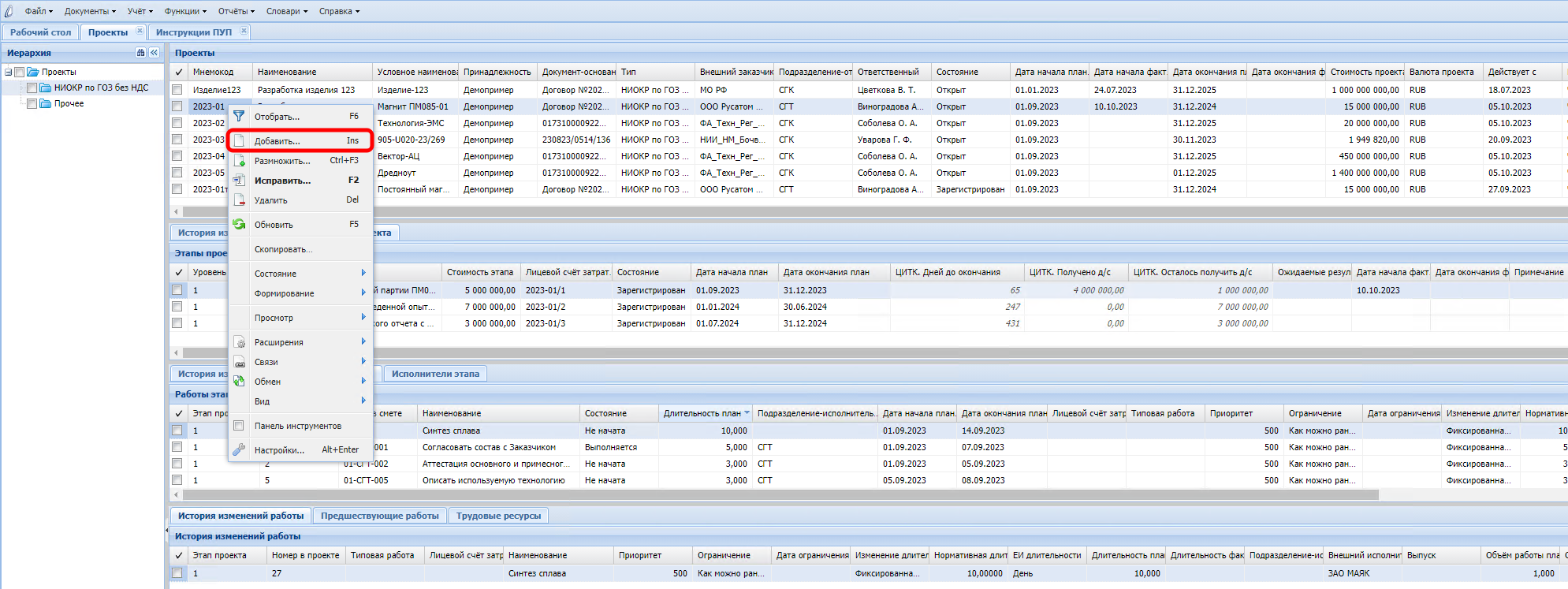Screen dimensions: 1568x589
Task: Click the red-minus Удалить document icon
Action: (x=239, y=200)
